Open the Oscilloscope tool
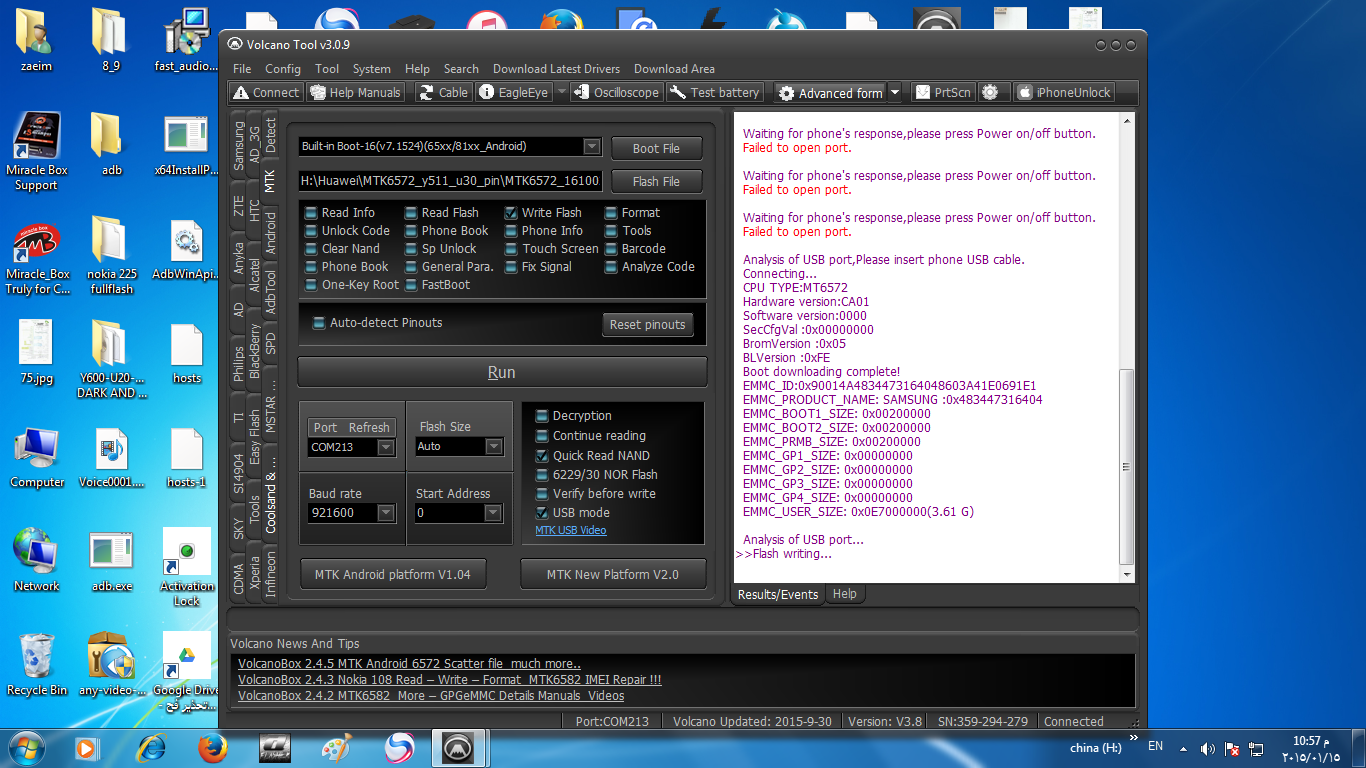Screen dimensions: 1366x768 (x=617, y=92)
